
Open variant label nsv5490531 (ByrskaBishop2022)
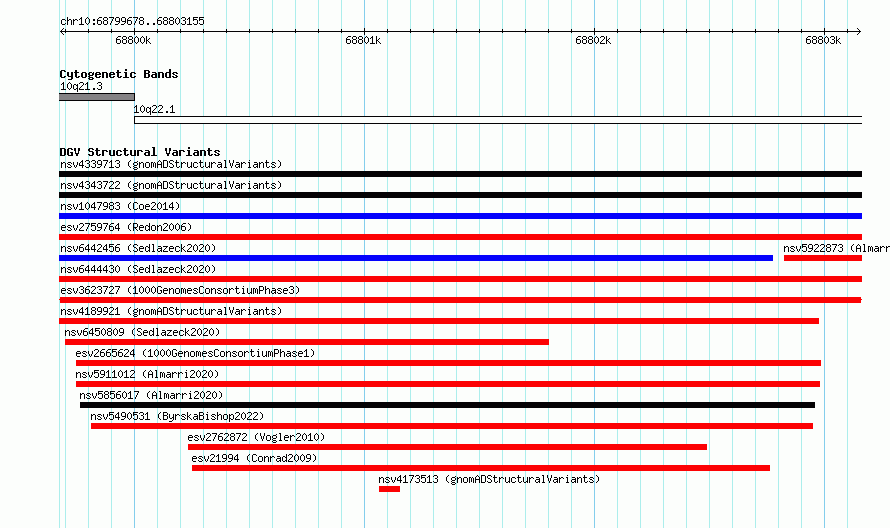pyautogui.click(x=177, y=417)
